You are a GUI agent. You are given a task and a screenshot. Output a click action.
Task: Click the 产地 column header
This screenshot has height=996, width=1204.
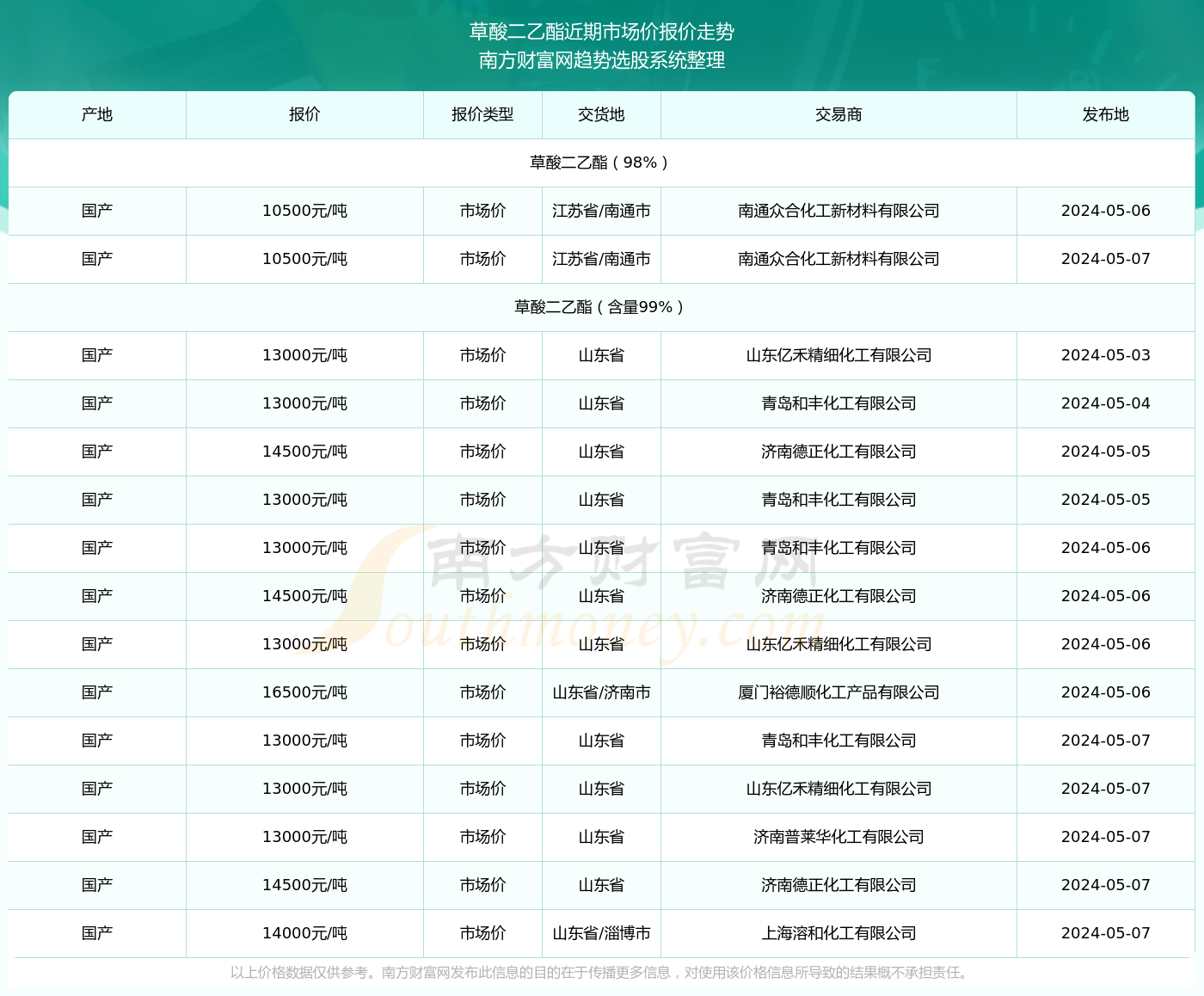click(x=97, y=114)
